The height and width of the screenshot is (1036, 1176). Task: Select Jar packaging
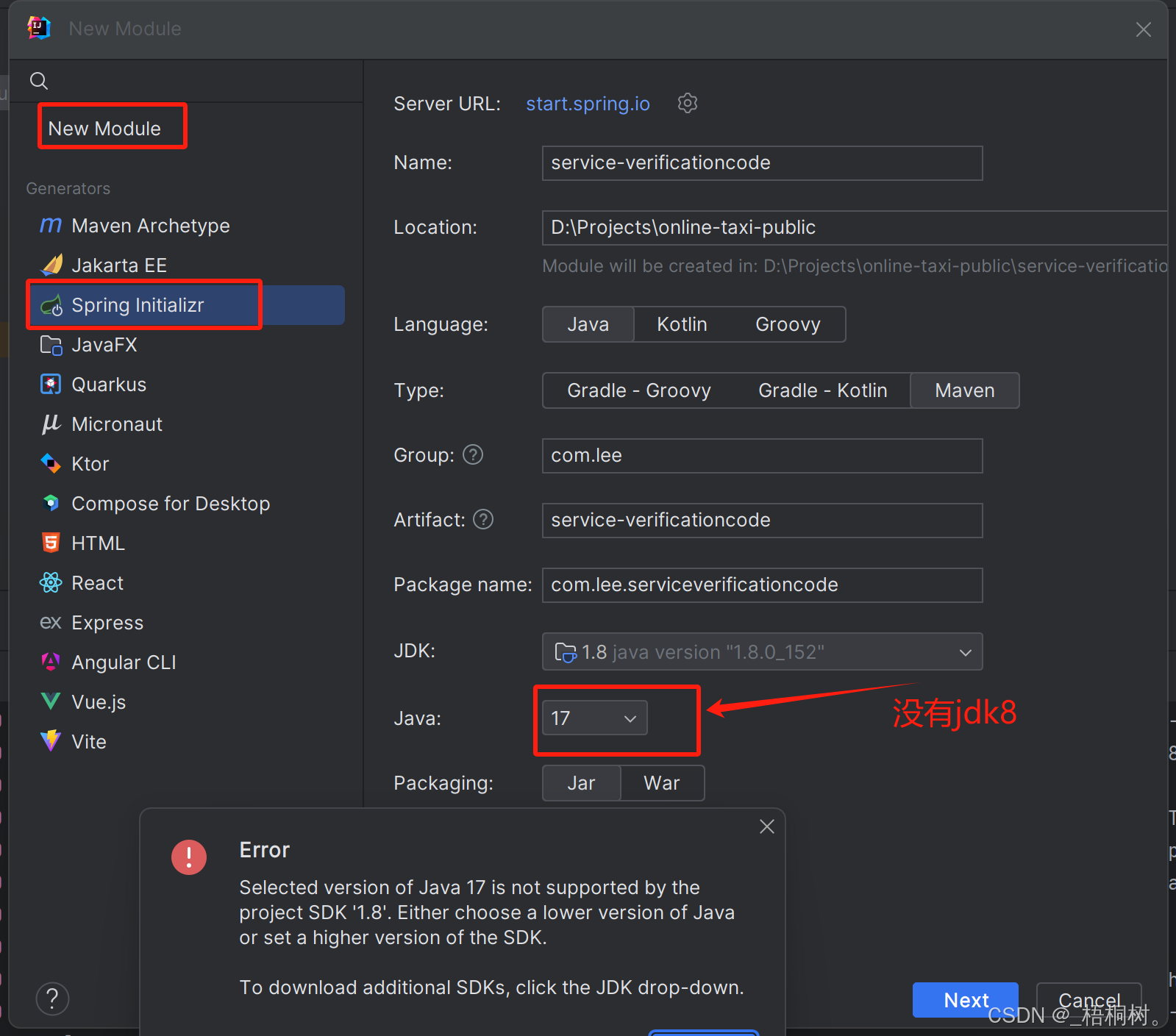[582, 783]
